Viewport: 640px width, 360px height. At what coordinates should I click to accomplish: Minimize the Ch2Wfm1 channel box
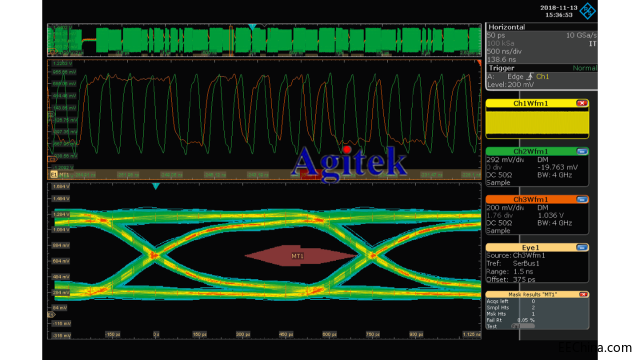[x=582, y=151]
